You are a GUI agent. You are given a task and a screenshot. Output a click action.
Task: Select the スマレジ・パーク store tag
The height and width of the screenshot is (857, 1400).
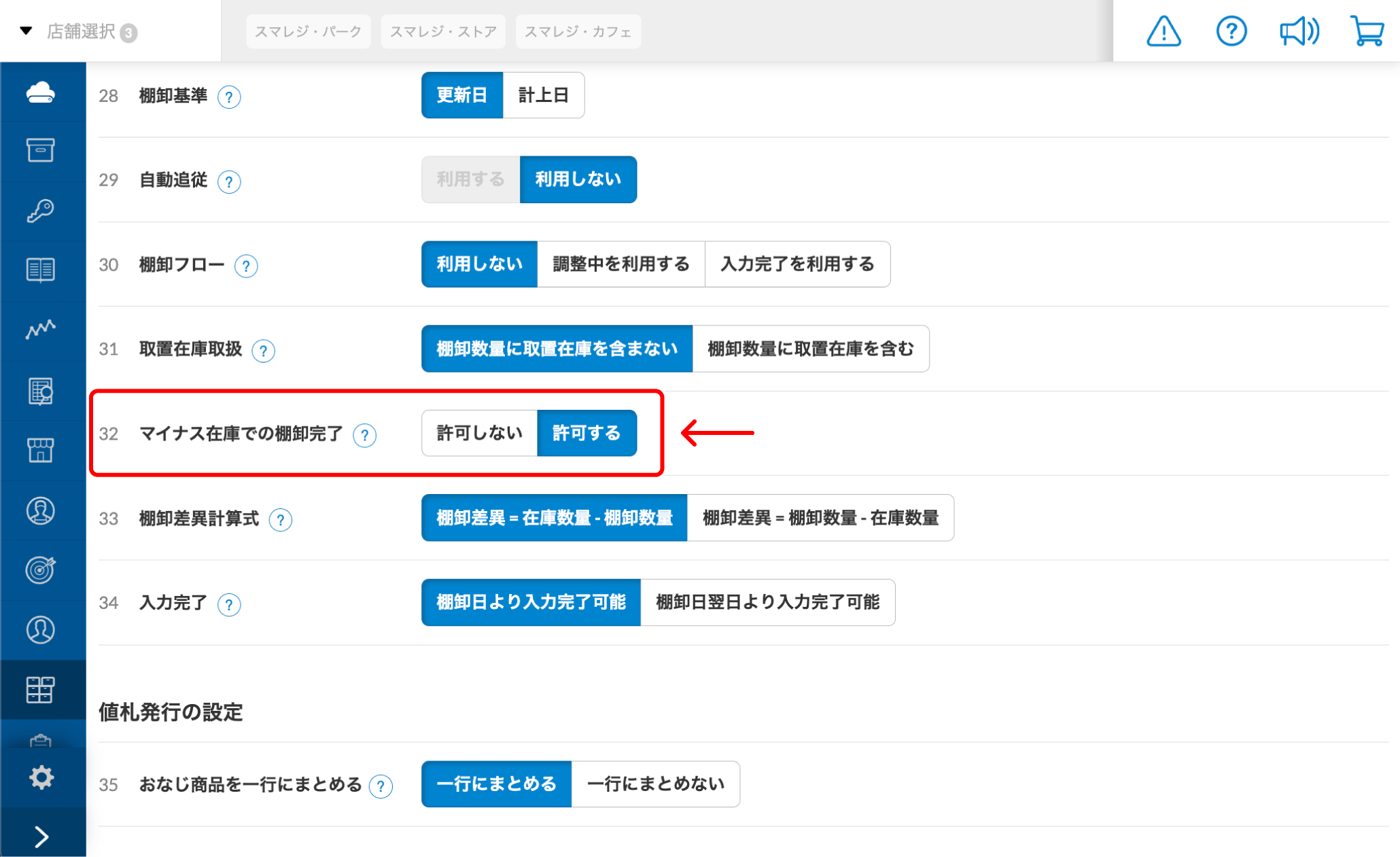tap(308, 31)
